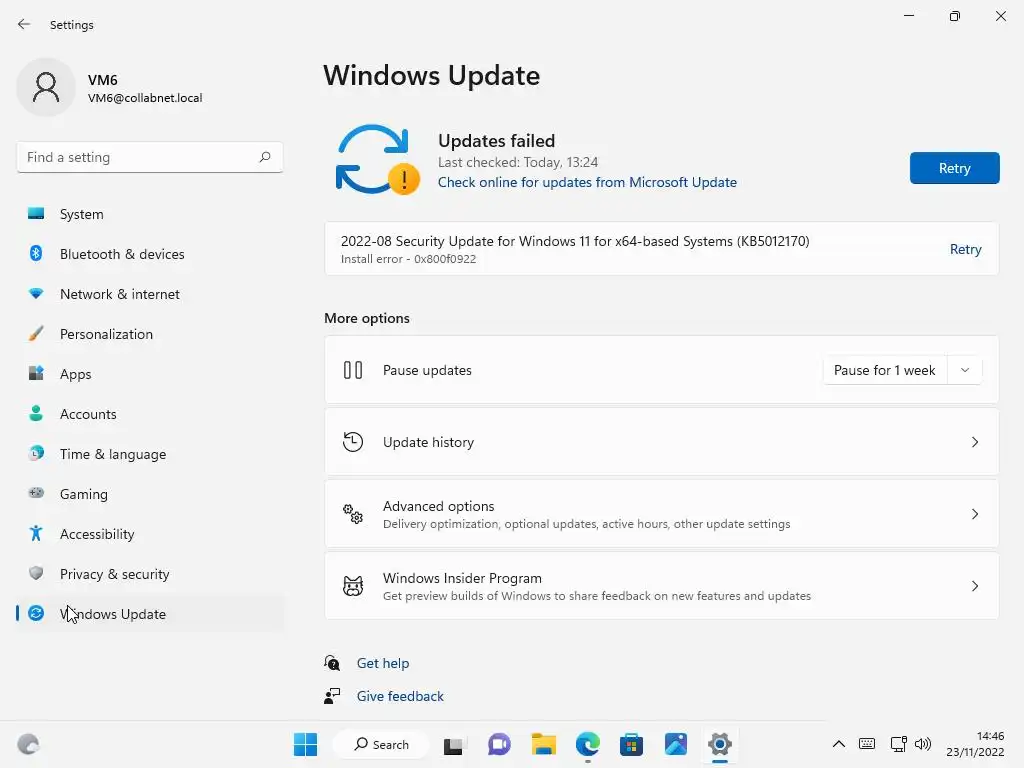Open Chat app on the taskbar
The image size is (1024, 768).
[x=499, y=744]
